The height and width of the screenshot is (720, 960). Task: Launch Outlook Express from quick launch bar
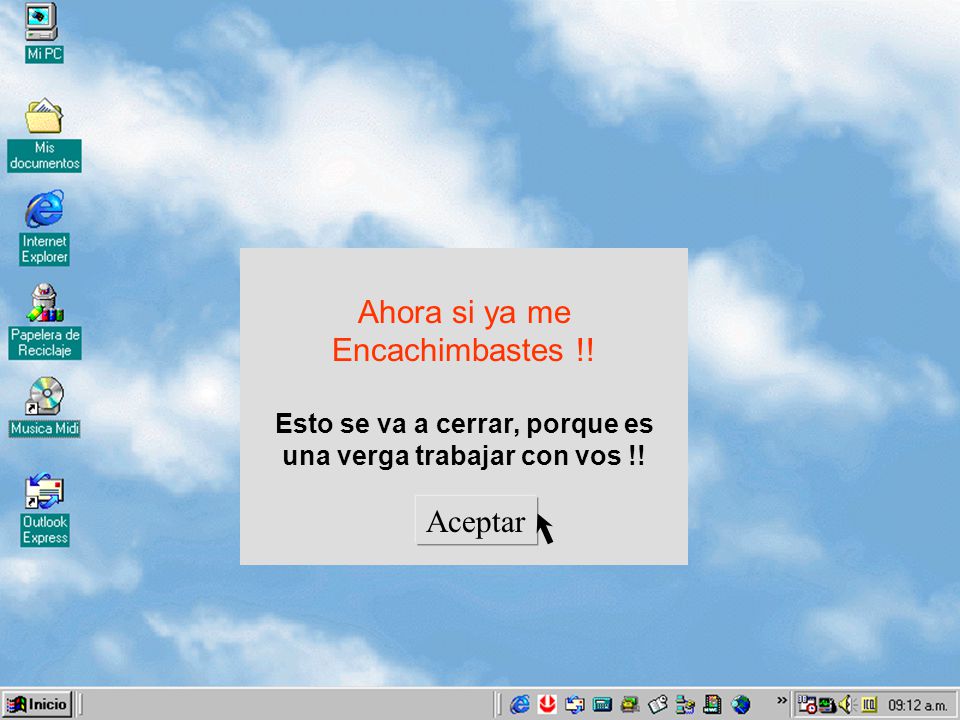point(574,705)
